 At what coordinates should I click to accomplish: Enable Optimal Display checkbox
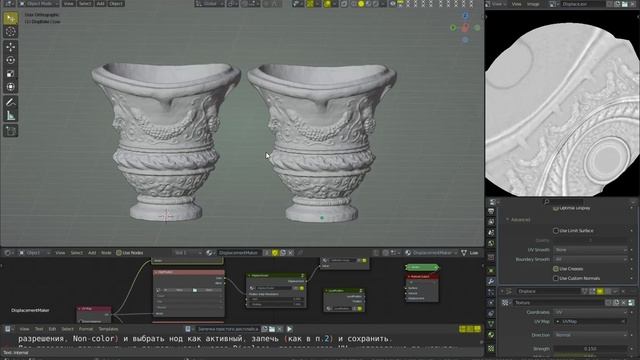click(x=556, y=208)
